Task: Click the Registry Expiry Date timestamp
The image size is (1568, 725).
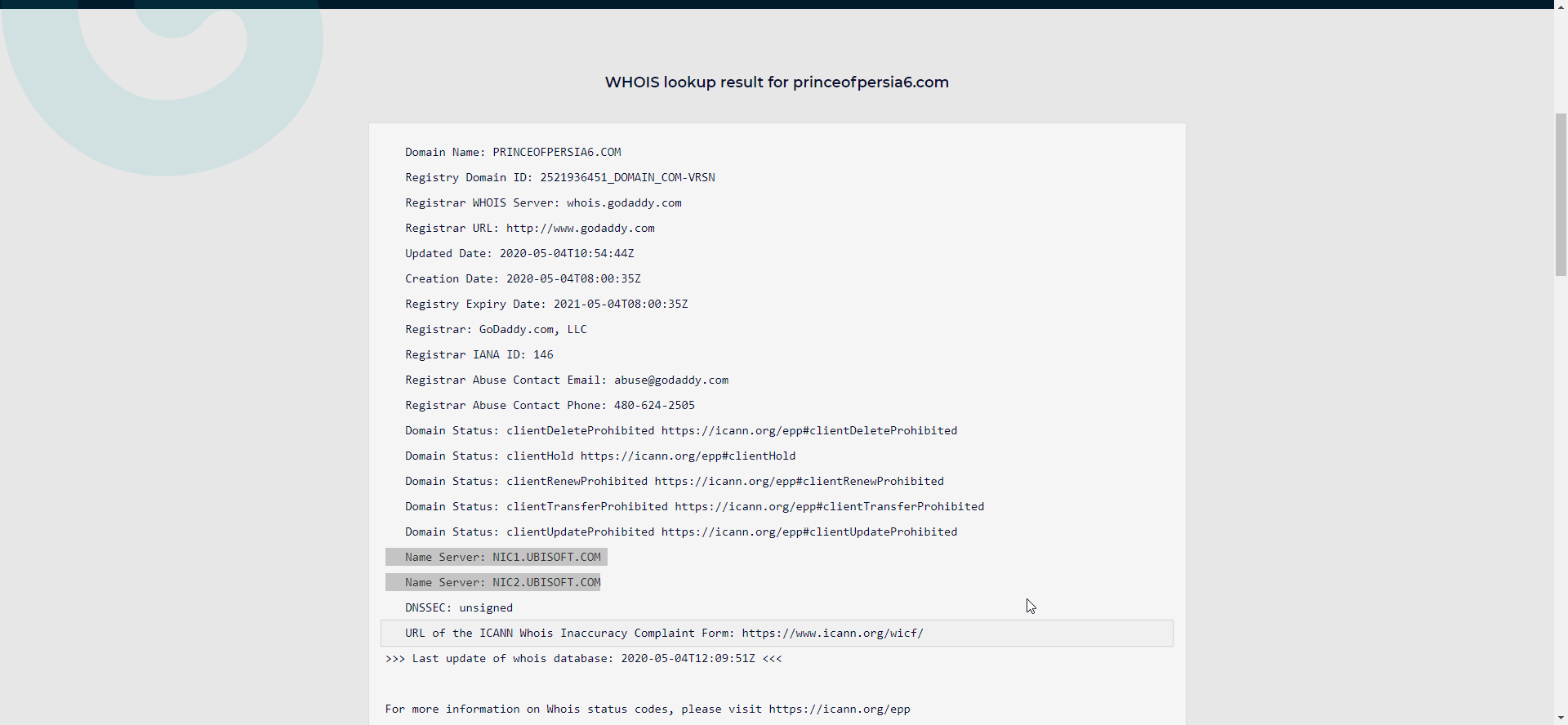Action: pos(620,305)
